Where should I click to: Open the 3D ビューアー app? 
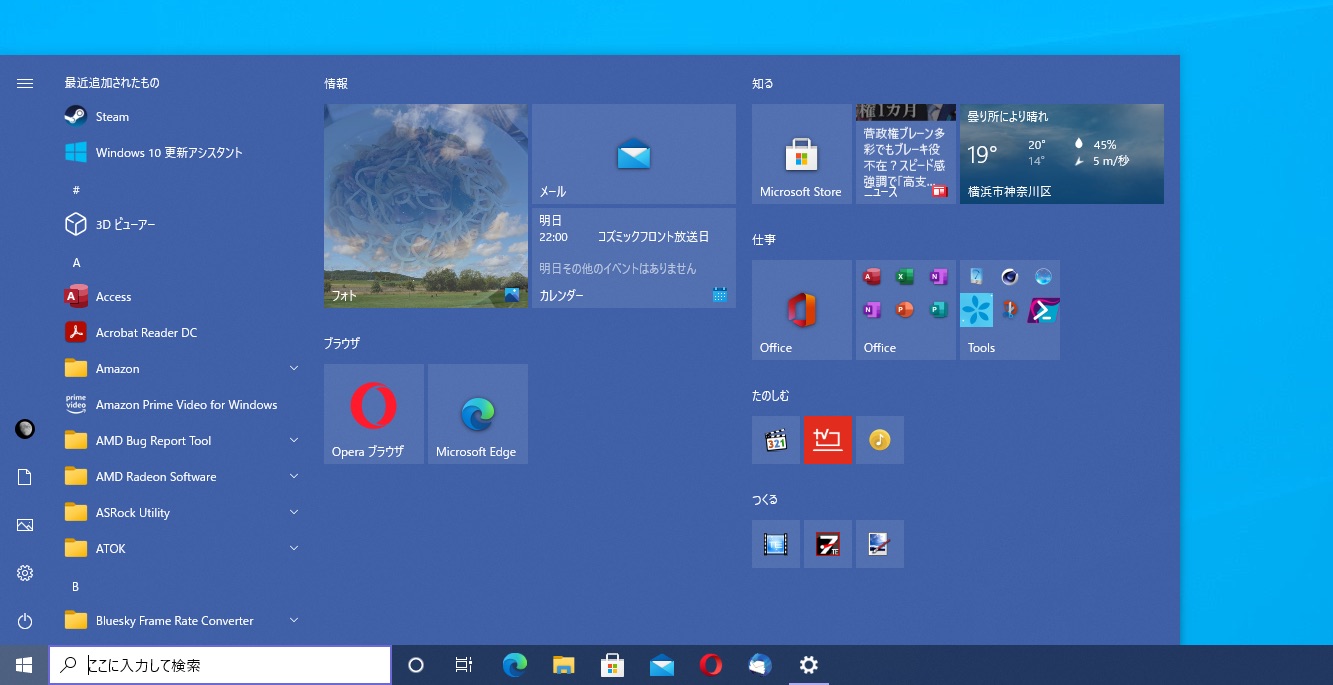[180, 224]
